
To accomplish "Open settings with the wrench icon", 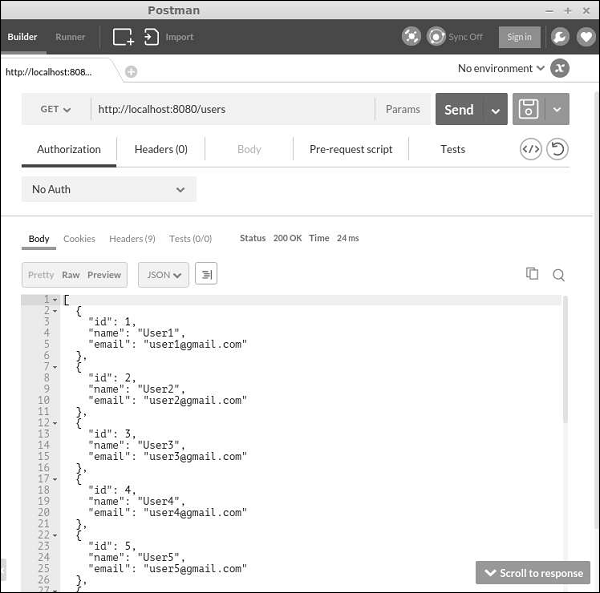I will pyautogui.click(x=560, y=37).
